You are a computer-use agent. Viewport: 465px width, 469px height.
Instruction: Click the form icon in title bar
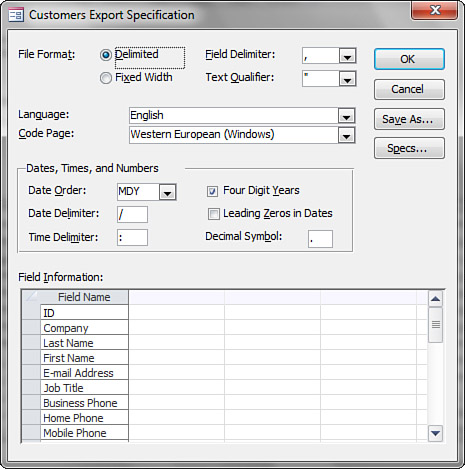click(x=16, y=15)
